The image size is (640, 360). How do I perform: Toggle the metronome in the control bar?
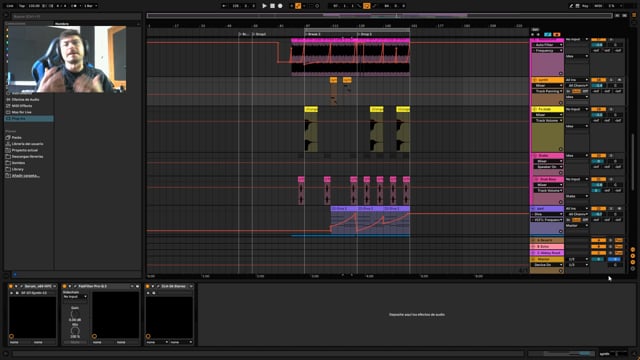pyautogui.click(x=75, y=6)
